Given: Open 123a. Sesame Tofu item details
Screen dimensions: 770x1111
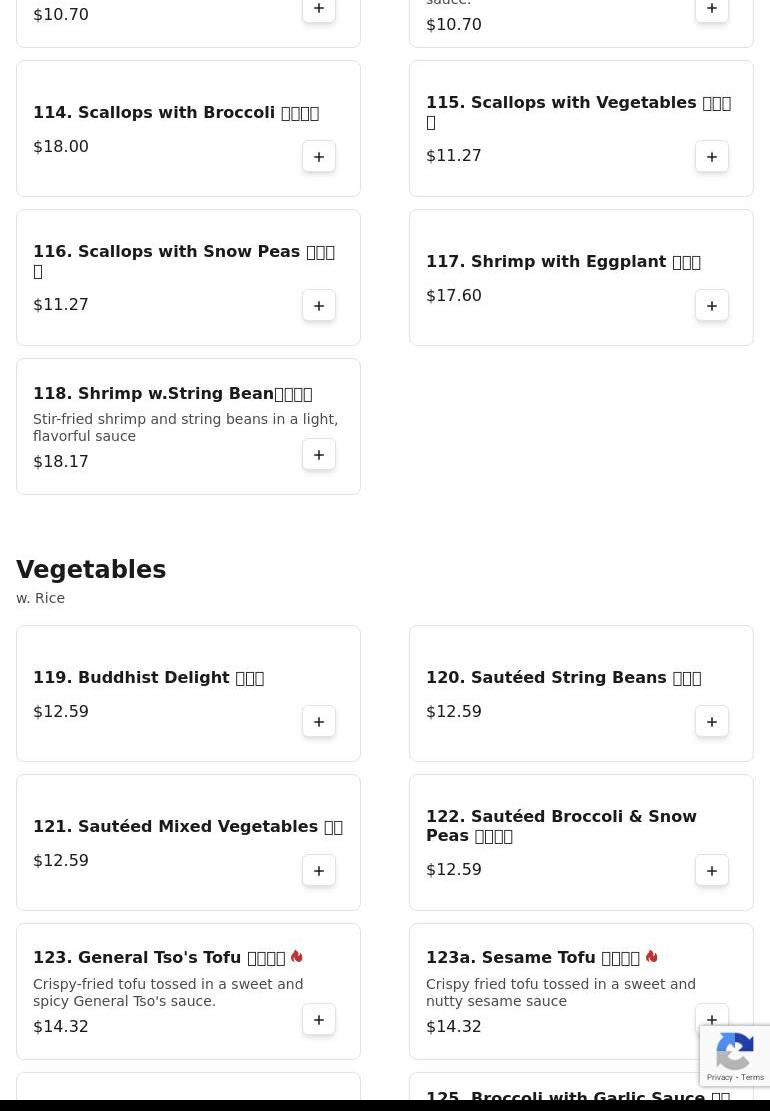Looking at the screenshot, I should (532, 958).
